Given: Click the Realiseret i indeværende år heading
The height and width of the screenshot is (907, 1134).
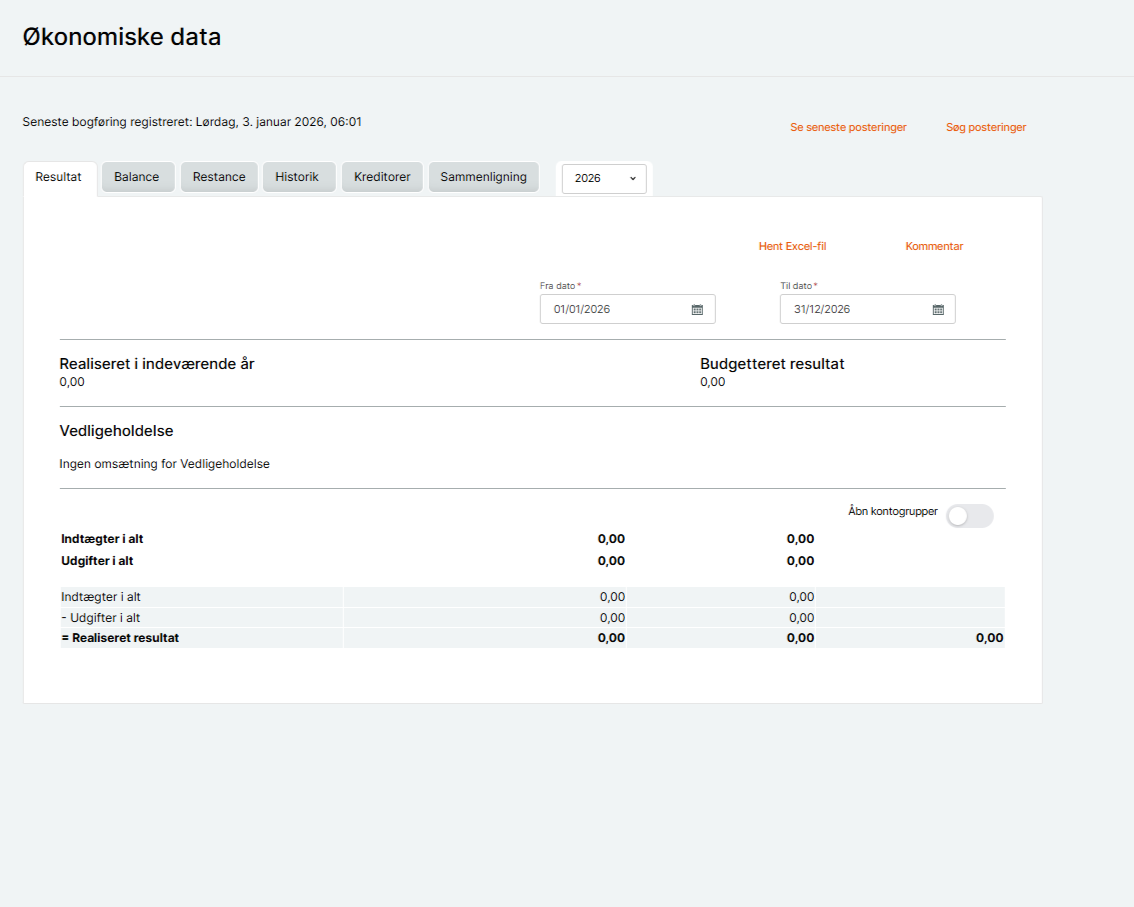Looking at the screenshot, I should tap(157, 364).
